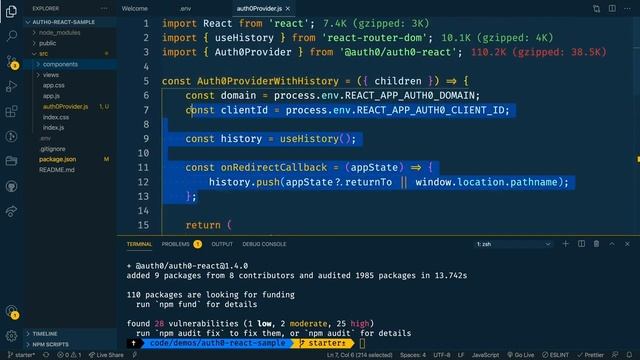Kill the terminal with trash icon
This screenshot has width=640, height=360.
(596, 244)
